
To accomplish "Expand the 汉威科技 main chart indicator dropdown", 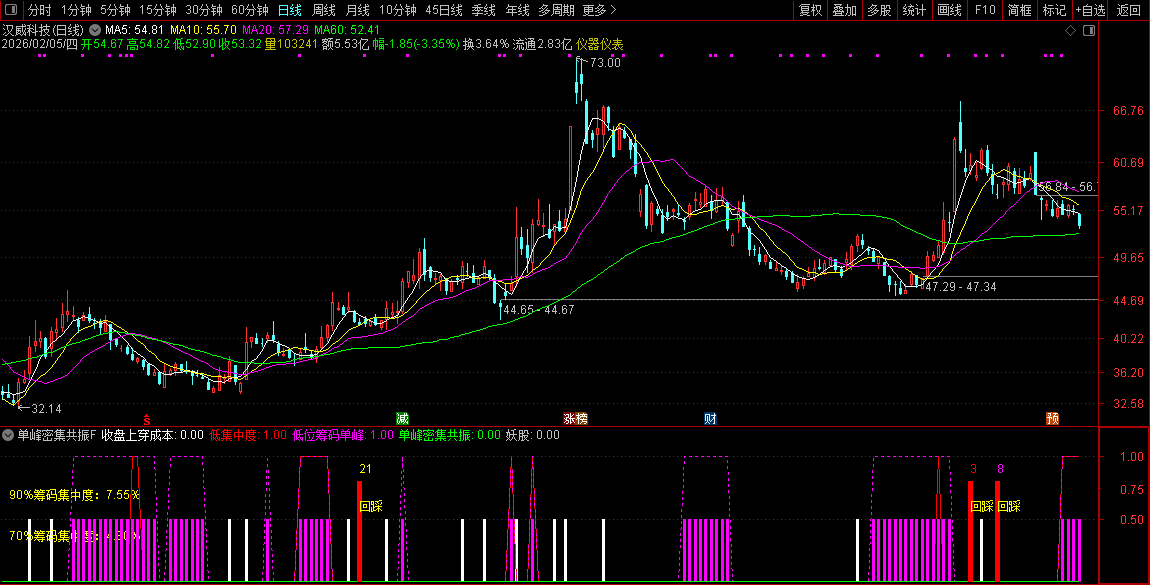I will pyautogui.click(x=95, y=30).
